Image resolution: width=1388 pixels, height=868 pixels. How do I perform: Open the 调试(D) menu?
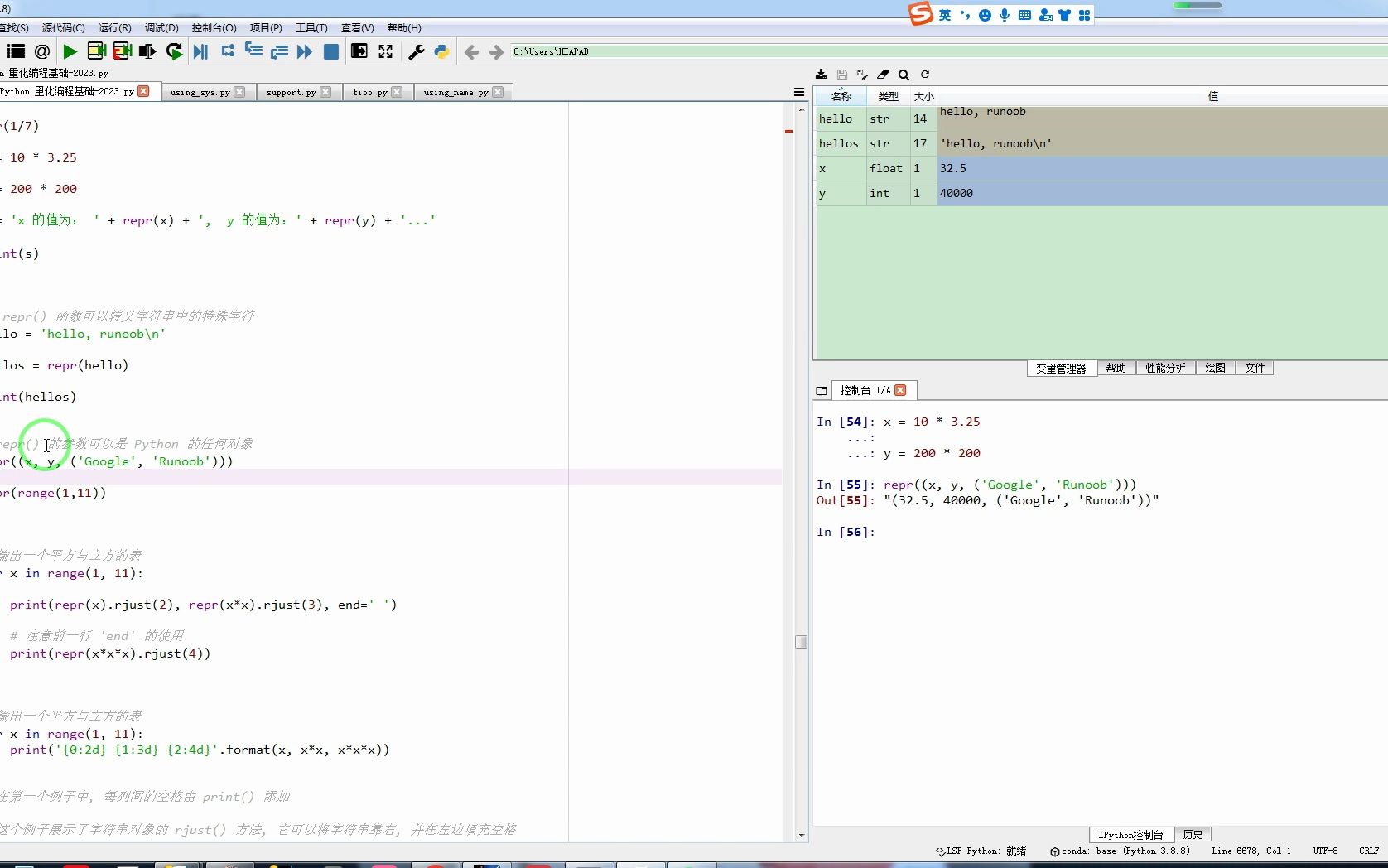[161, 28]
